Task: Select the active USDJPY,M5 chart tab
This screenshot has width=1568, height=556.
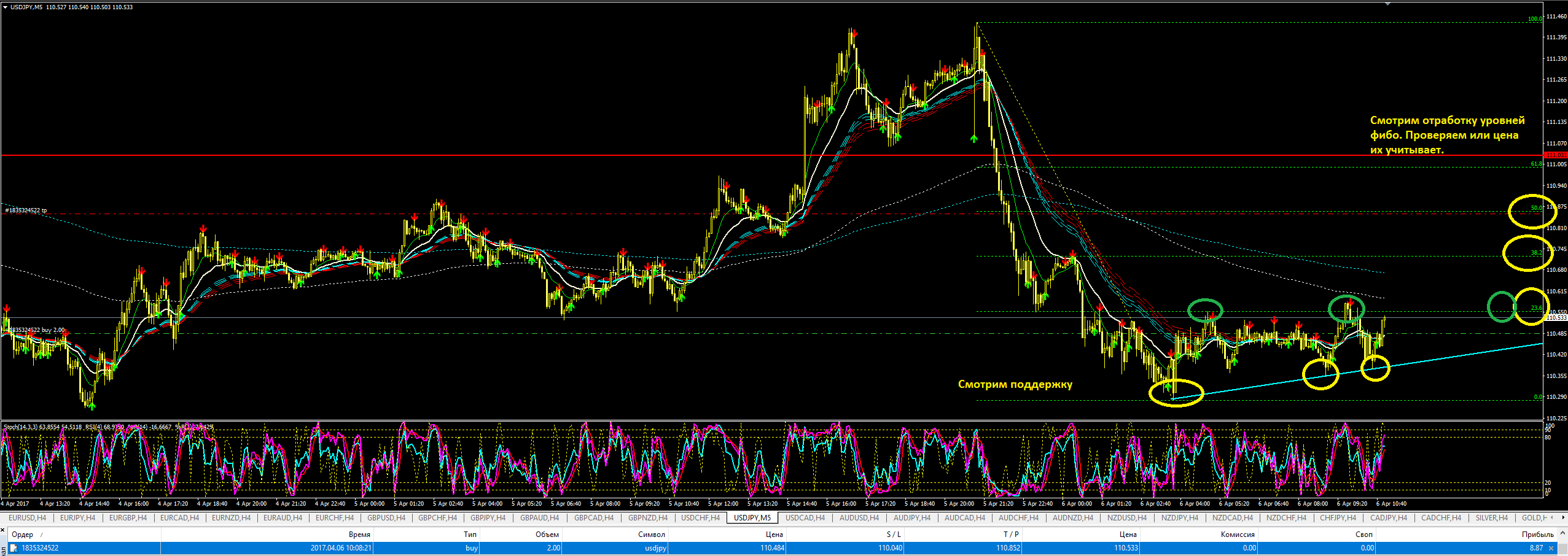Action: click(752, 518)
